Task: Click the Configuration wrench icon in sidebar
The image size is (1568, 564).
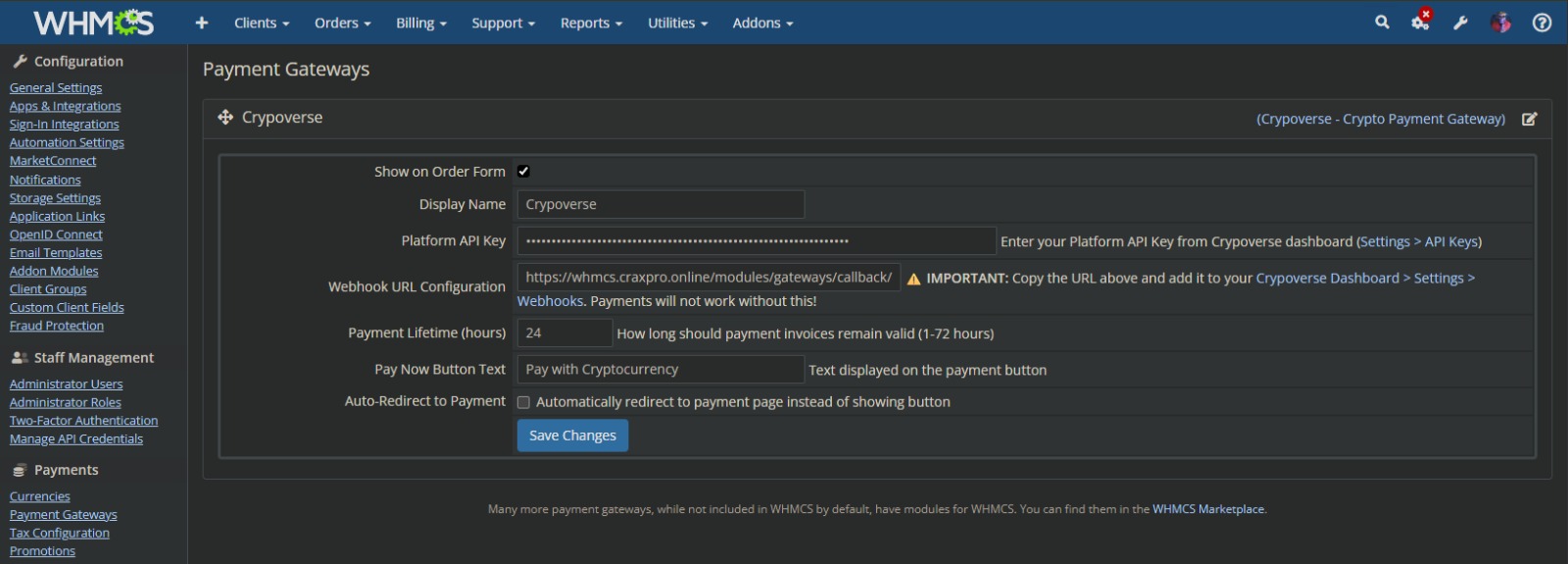Action: coord(20,61)
